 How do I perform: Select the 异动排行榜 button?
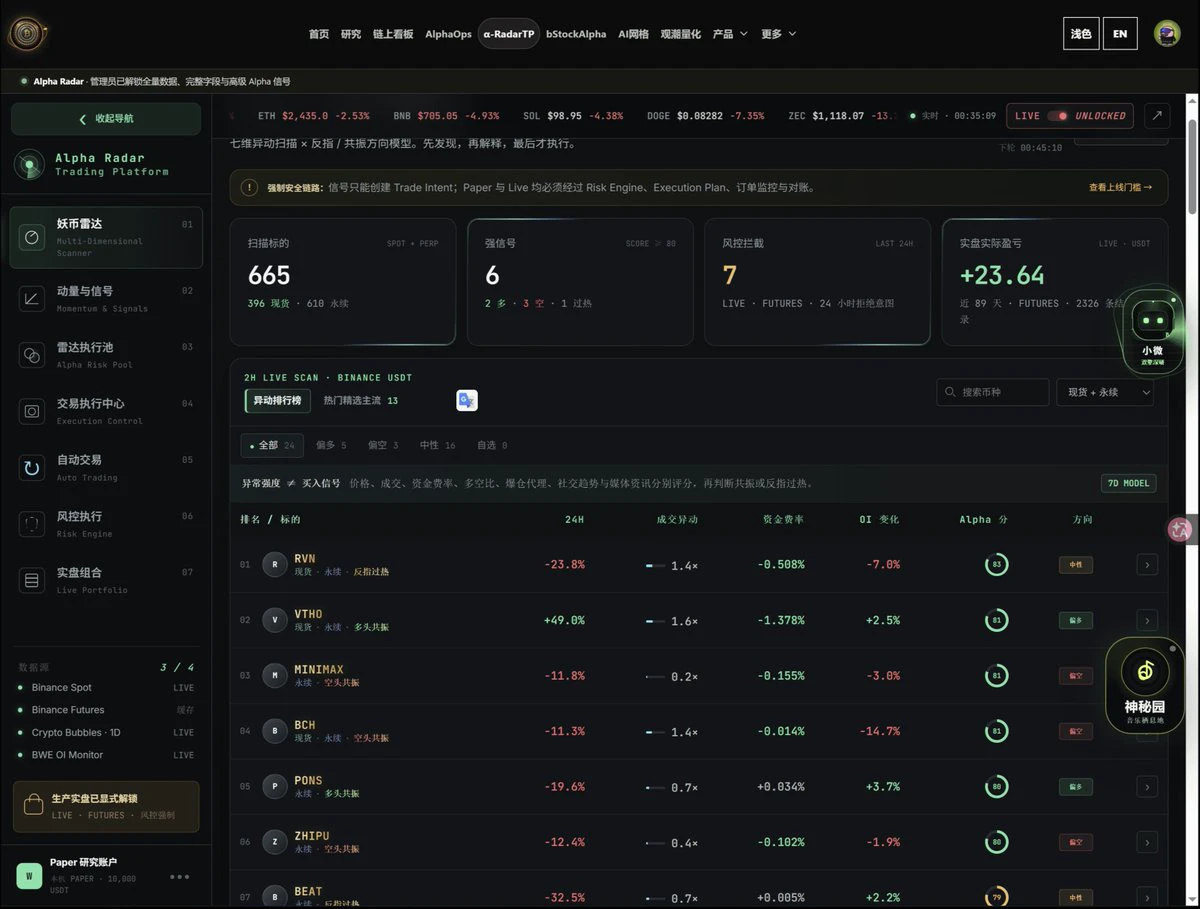click(x=277, y=400)
